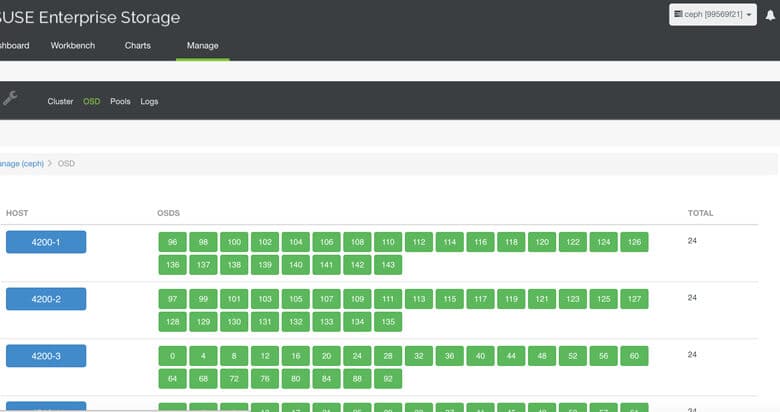Open OSD 122 tile
The image size is (780, 412).
(573, 242)
